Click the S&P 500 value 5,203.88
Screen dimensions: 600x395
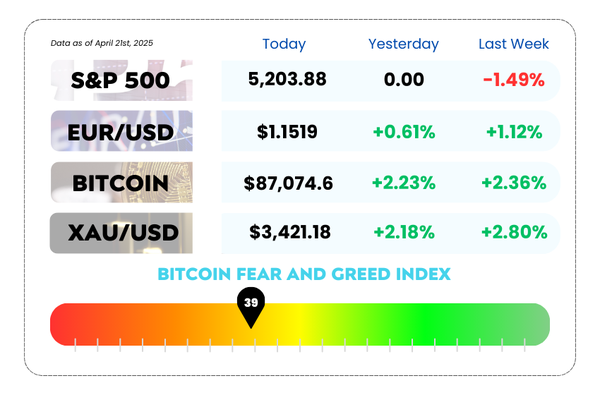(x=287, y=79)
